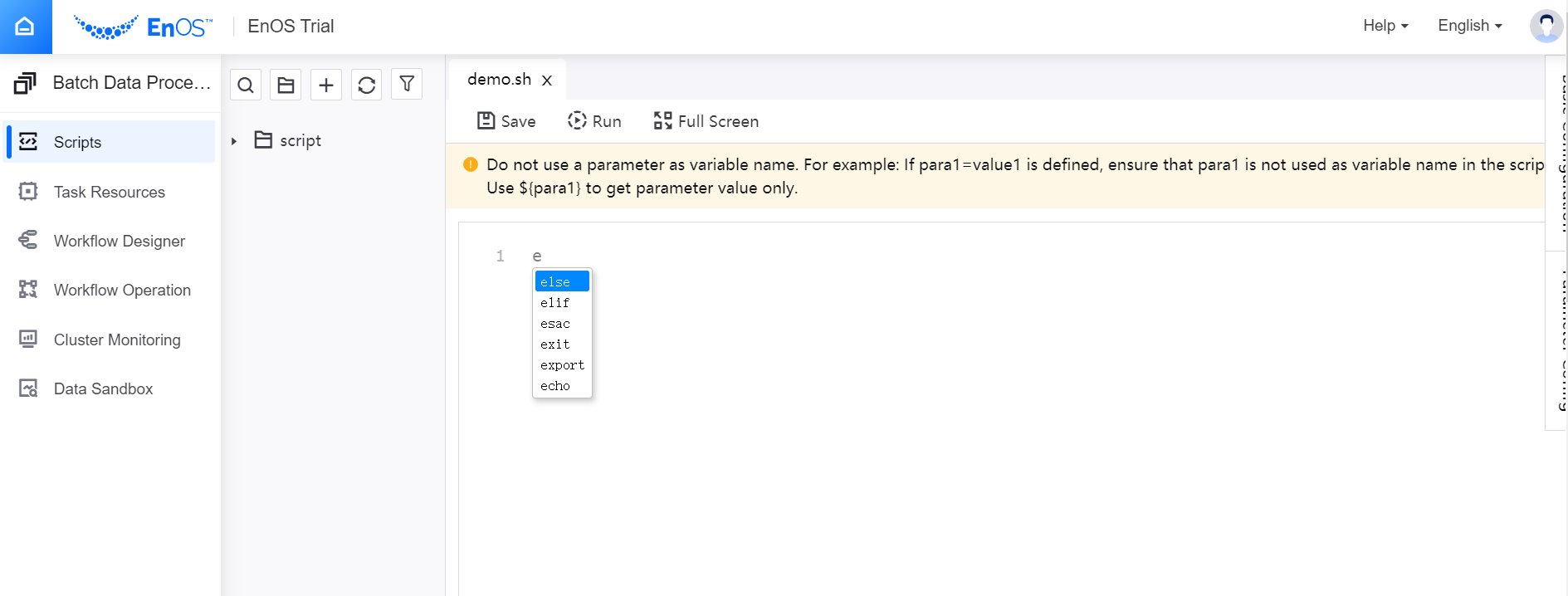Choose 'export' in the autocomplete list
The height and width of the screenshot is (596, 1568).
point(562,365)
